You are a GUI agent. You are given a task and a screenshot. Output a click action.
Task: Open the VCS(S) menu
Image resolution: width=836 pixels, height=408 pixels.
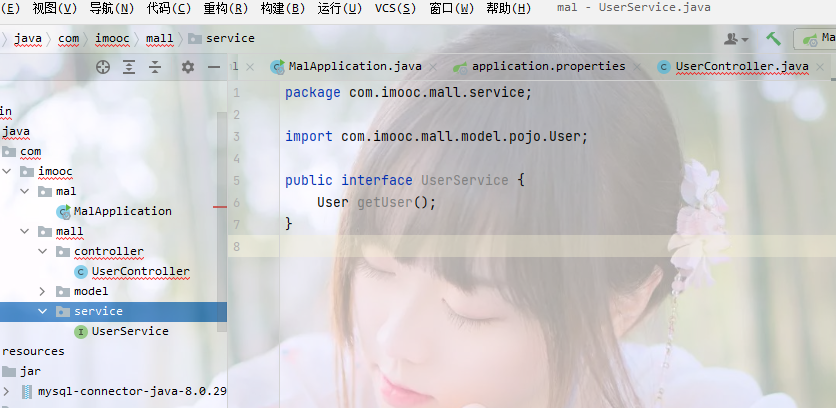click(395, 8)
